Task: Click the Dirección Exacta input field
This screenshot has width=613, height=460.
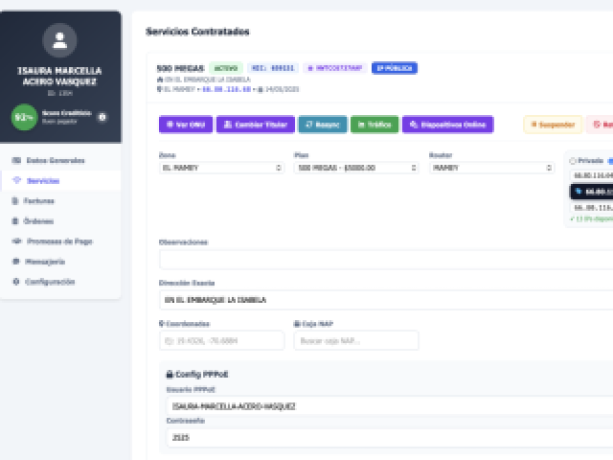Action: [386, 300]
